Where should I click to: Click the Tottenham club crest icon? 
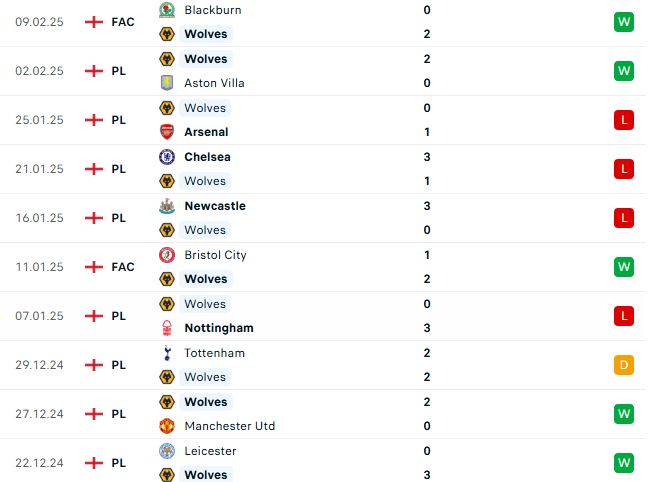[167, 353]
